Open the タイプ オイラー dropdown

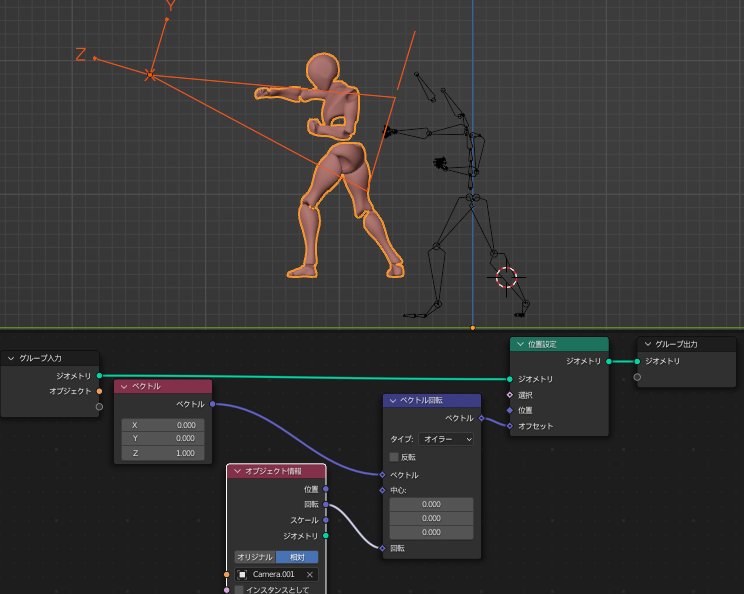446,439
